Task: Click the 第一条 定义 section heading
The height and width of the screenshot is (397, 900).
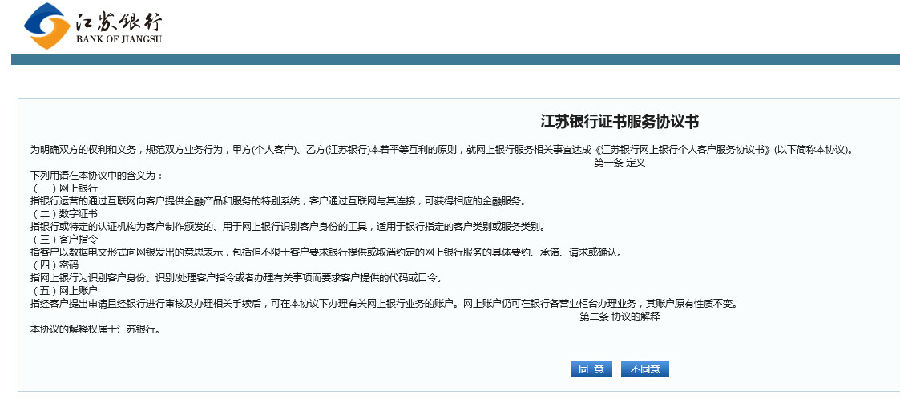Action: tap(620, 162)
